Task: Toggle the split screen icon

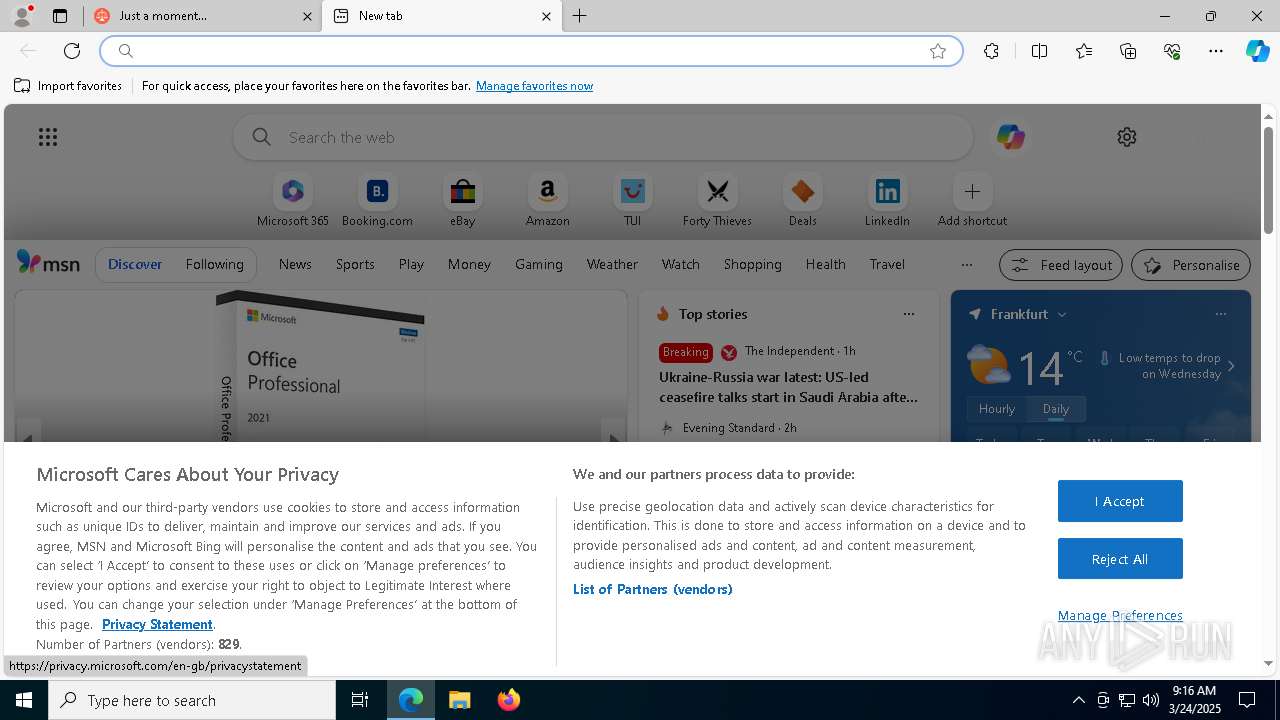Action: [1039, 51]
